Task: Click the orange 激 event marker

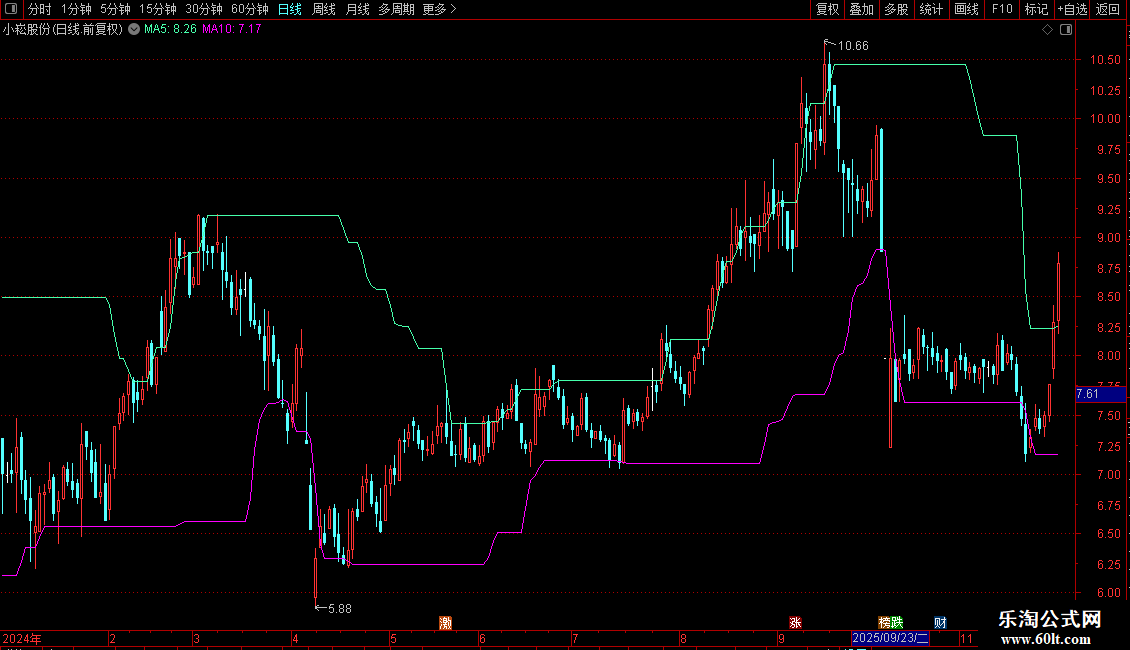Action: coord(445,623)
